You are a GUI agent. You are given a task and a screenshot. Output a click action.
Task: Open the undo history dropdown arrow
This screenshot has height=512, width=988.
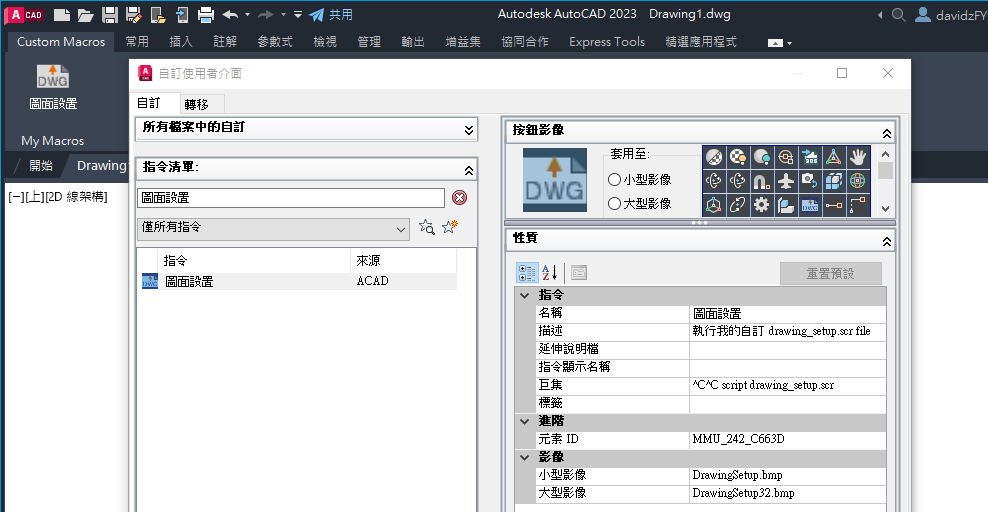(x=247, y=14)
